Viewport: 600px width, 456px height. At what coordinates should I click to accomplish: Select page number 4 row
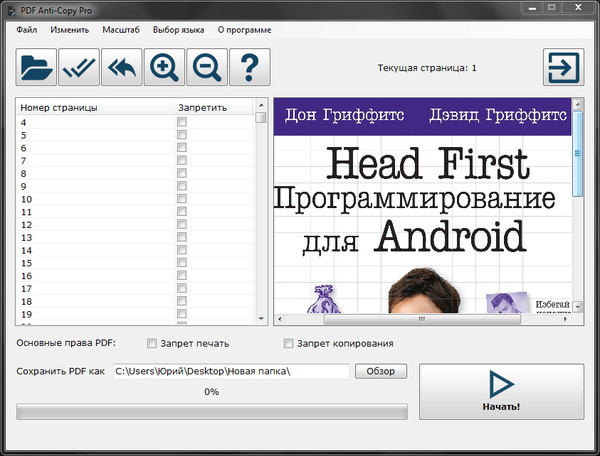click(135, 122)
